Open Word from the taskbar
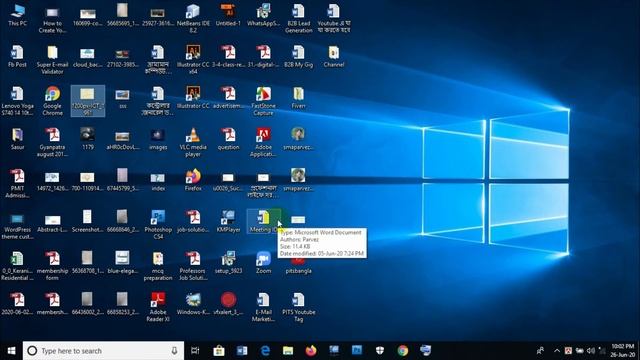Viewport: 640px width, 360px height. [x=242, y=351]
